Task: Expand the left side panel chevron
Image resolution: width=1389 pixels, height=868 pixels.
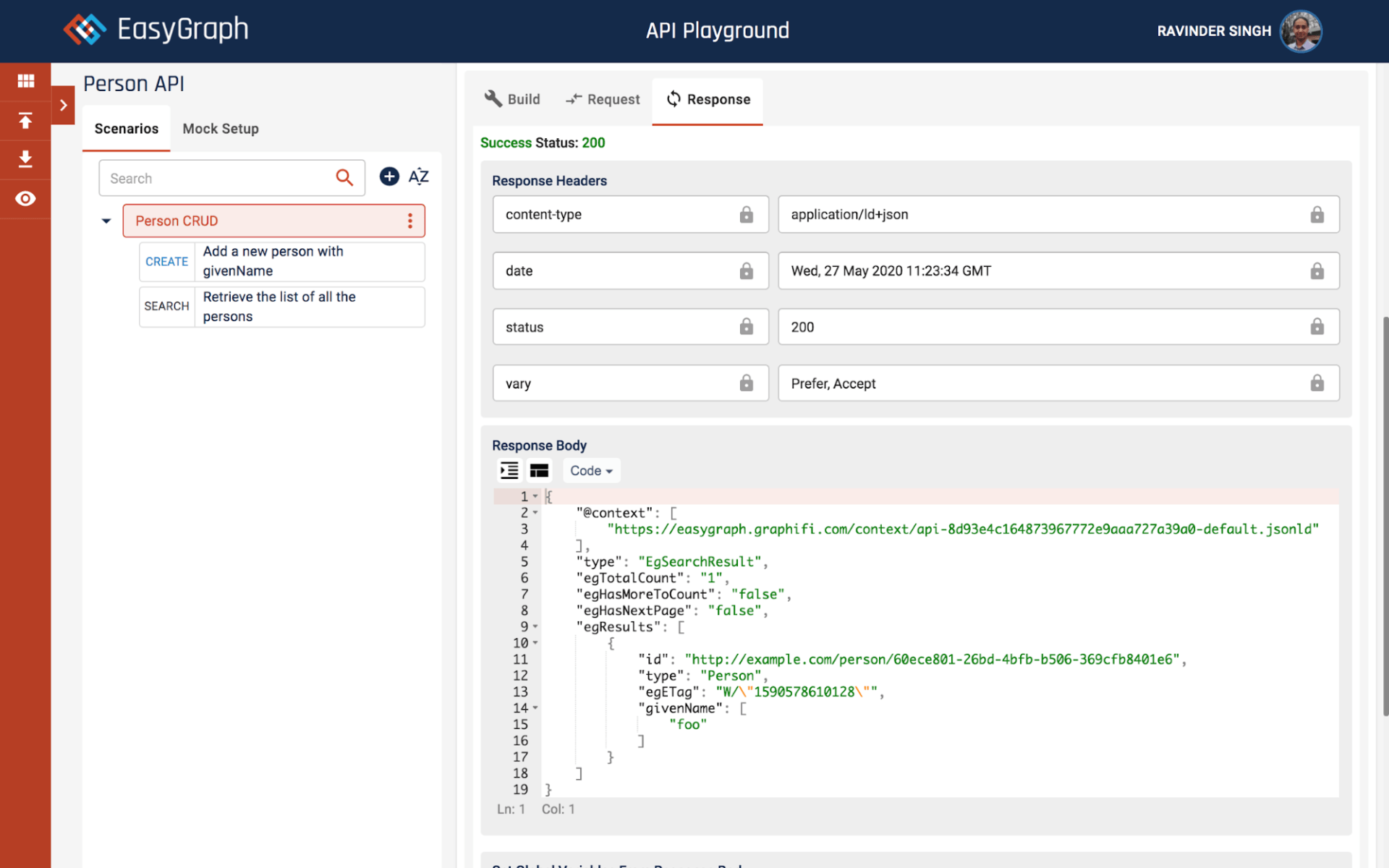Action: click(x=64, y=106)
